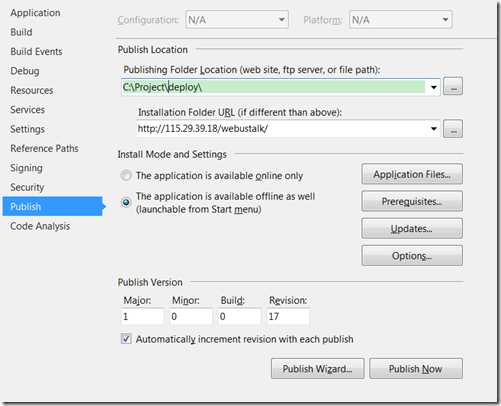
Task: Browse for the publishing folder location
Action: (453, 87)
